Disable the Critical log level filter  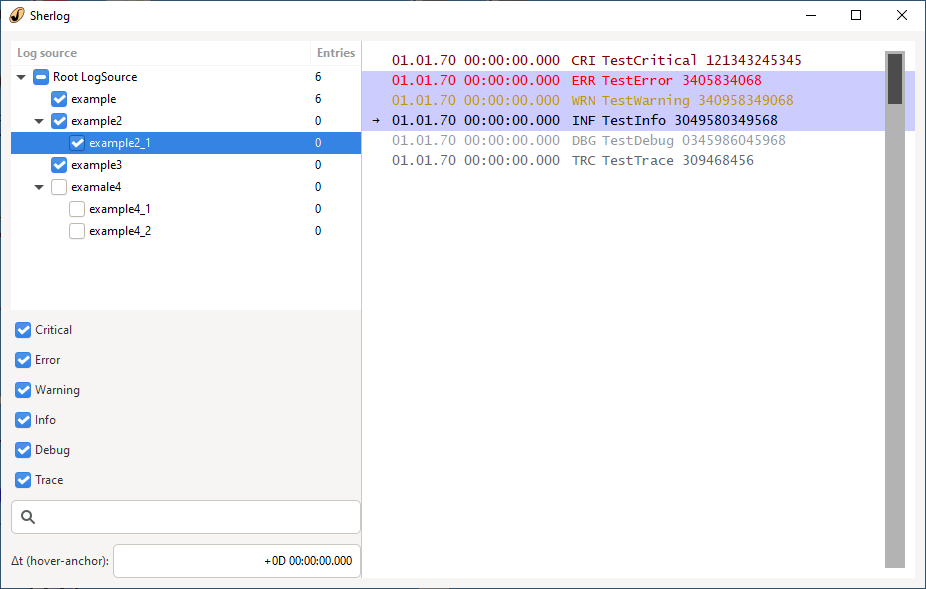point(22,329)
